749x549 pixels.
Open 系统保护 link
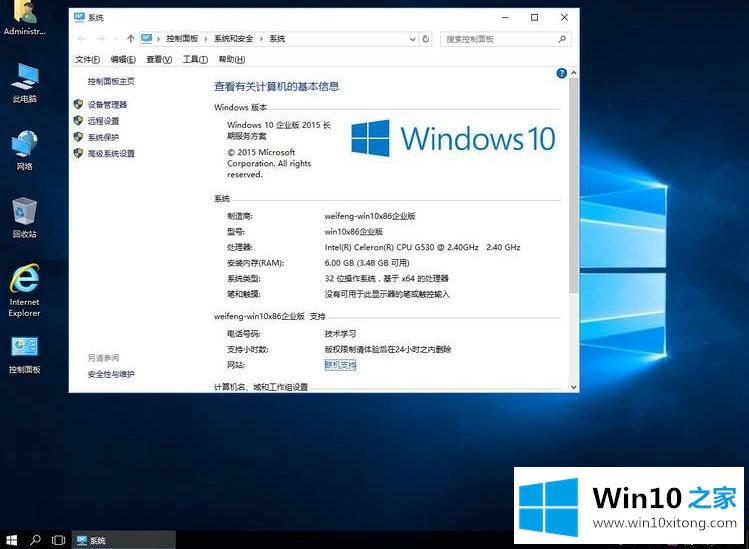tap(103, 137)
